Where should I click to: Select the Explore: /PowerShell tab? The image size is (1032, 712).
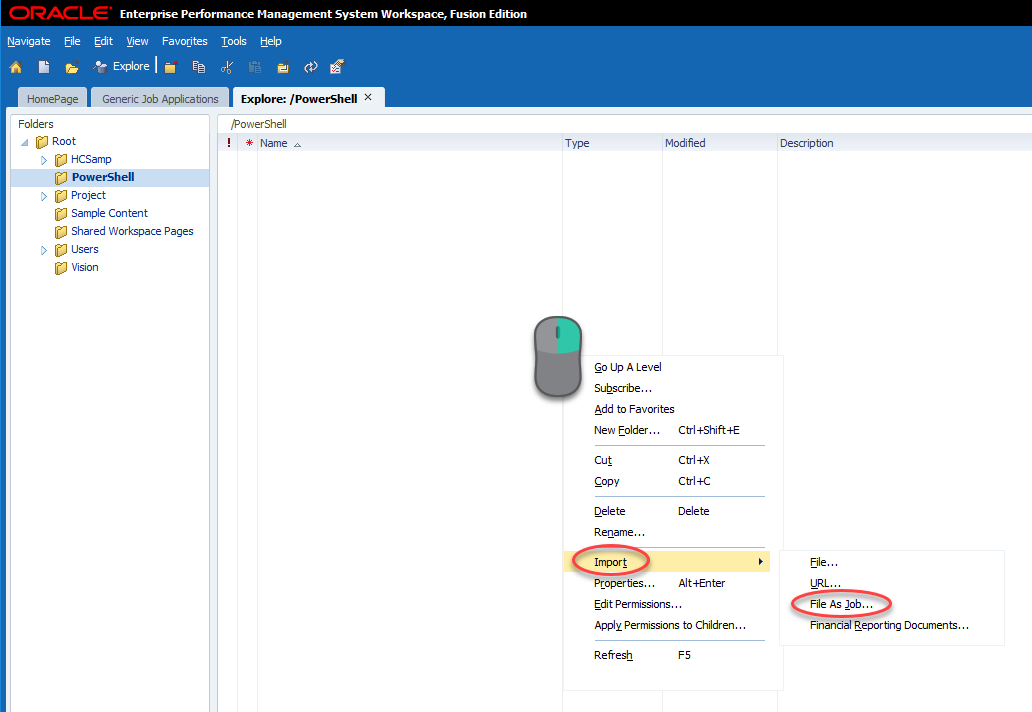(x=299, y=99)
